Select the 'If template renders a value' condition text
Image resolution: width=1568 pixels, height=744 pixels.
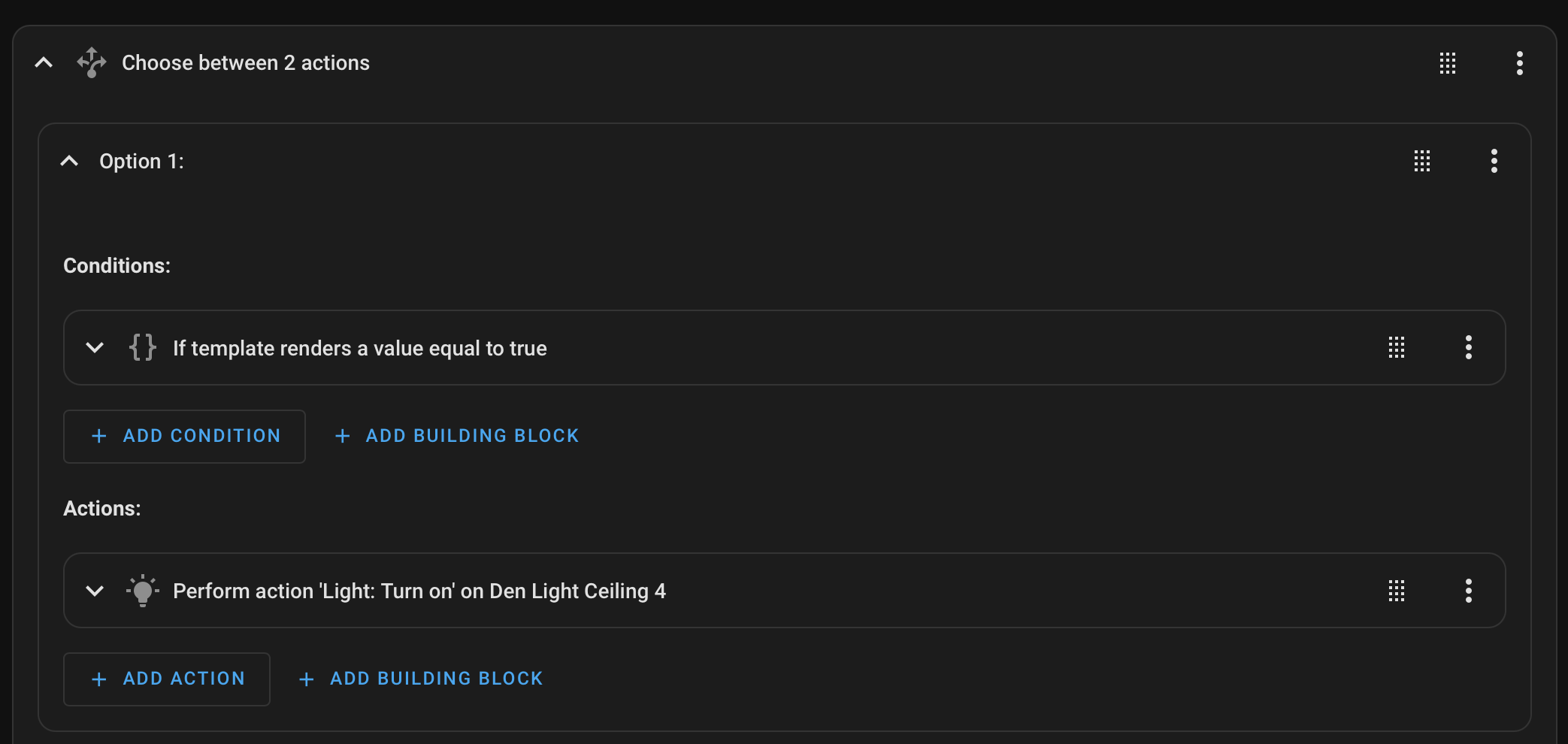[x=359, y=349]
